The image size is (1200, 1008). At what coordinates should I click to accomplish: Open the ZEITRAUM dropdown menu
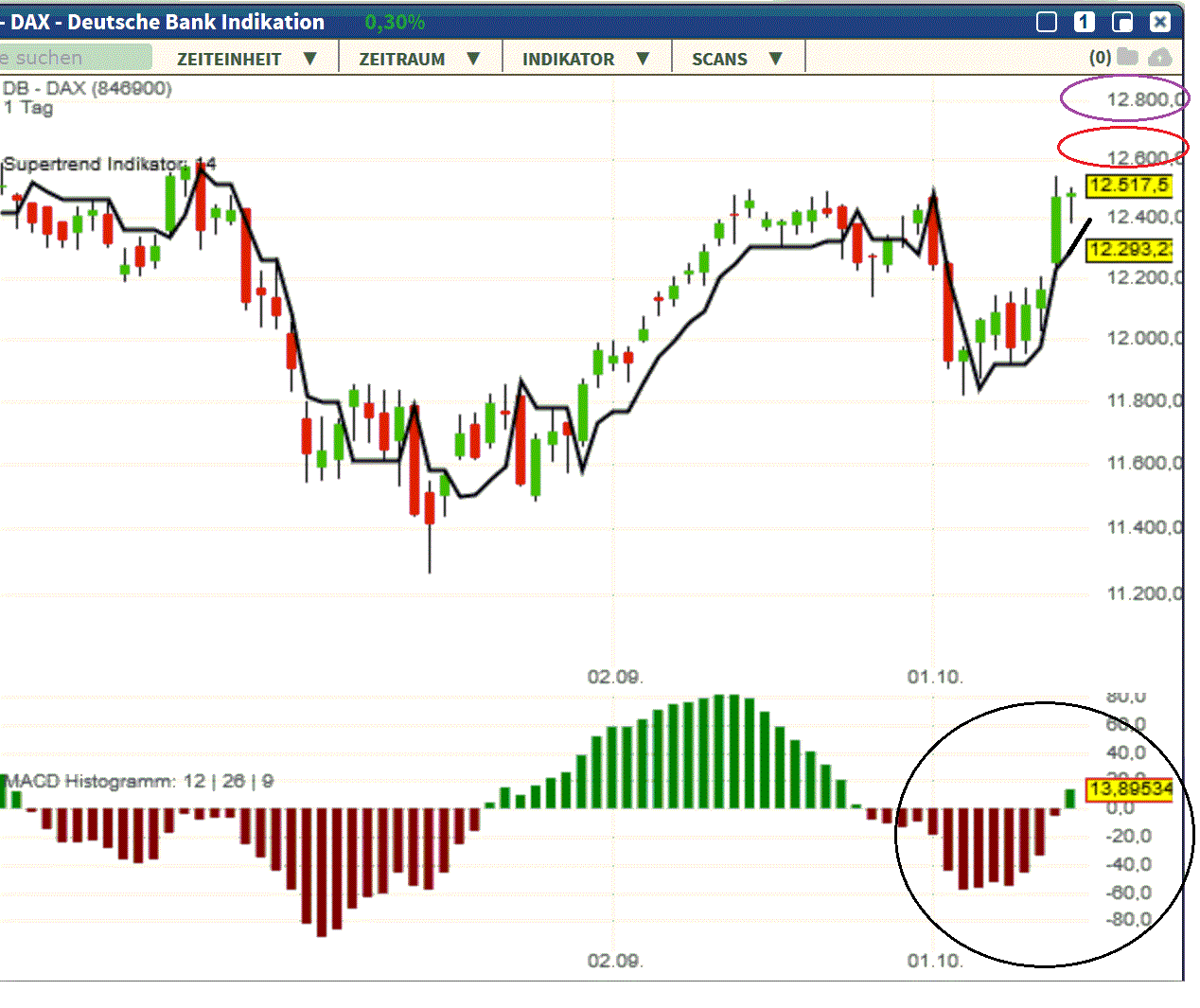pos(420,59)
